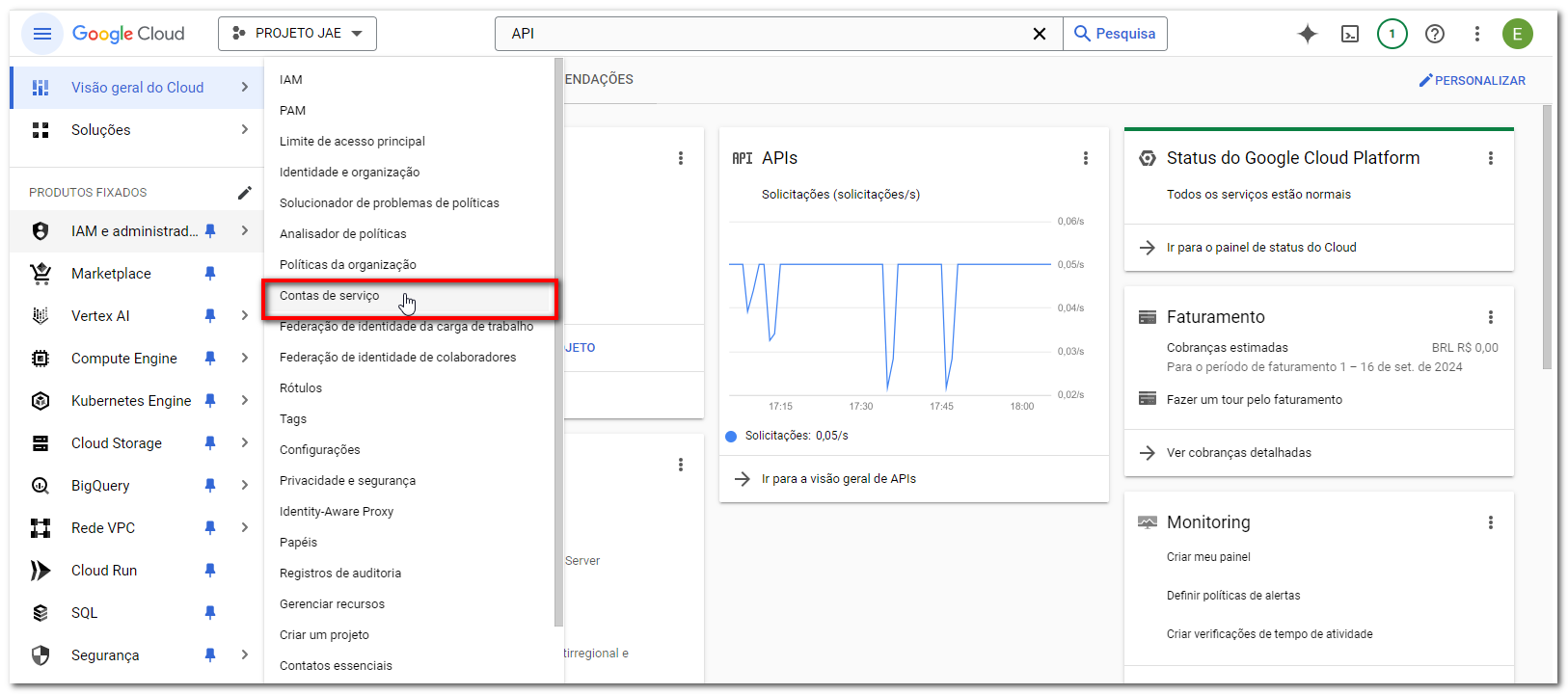Expand Soluções submenu arrow
Image resolution: width=1568 pixels, height=694 pixels.
(245, 130)
